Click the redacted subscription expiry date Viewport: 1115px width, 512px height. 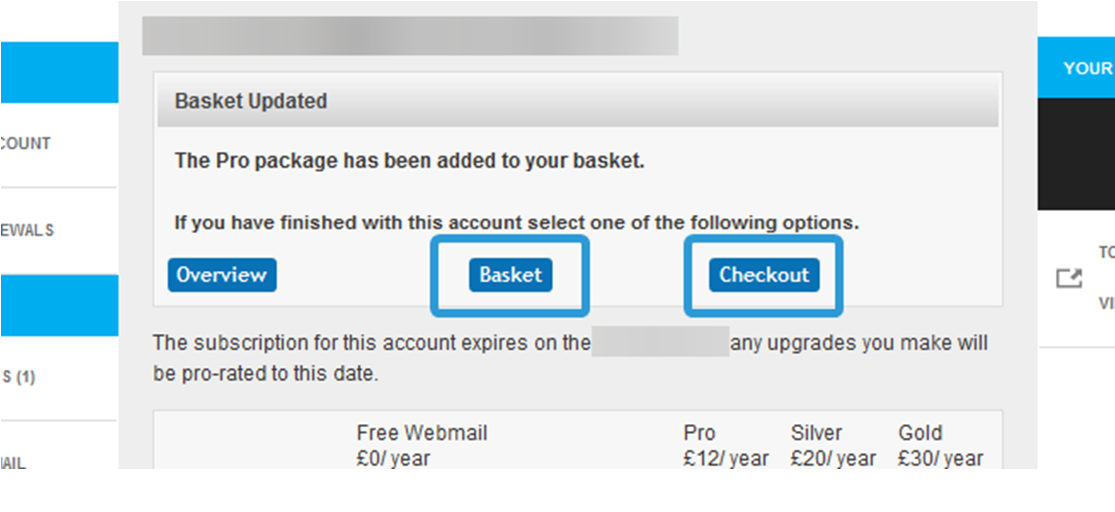coord(660,343)
